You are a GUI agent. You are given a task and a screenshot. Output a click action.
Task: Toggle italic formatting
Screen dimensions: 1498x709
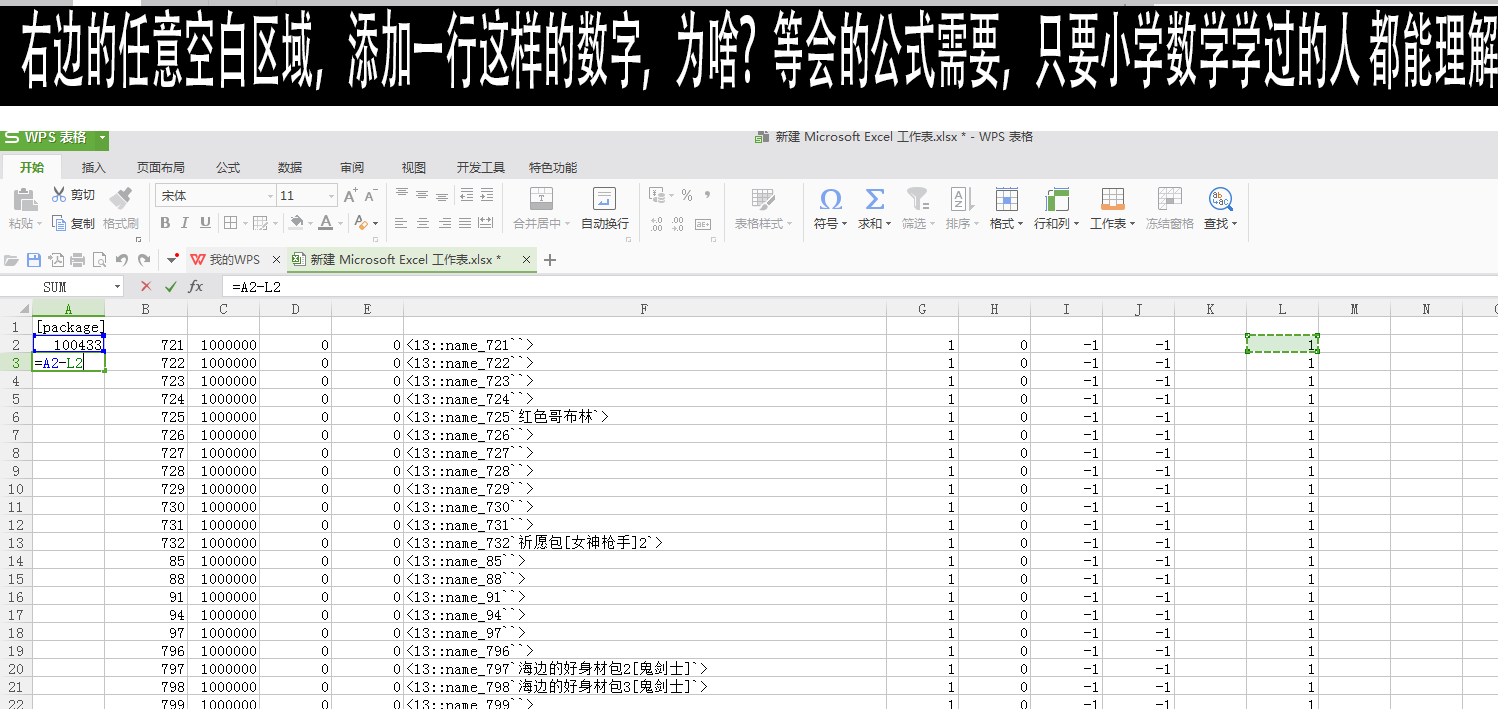(x=186, y=223)
